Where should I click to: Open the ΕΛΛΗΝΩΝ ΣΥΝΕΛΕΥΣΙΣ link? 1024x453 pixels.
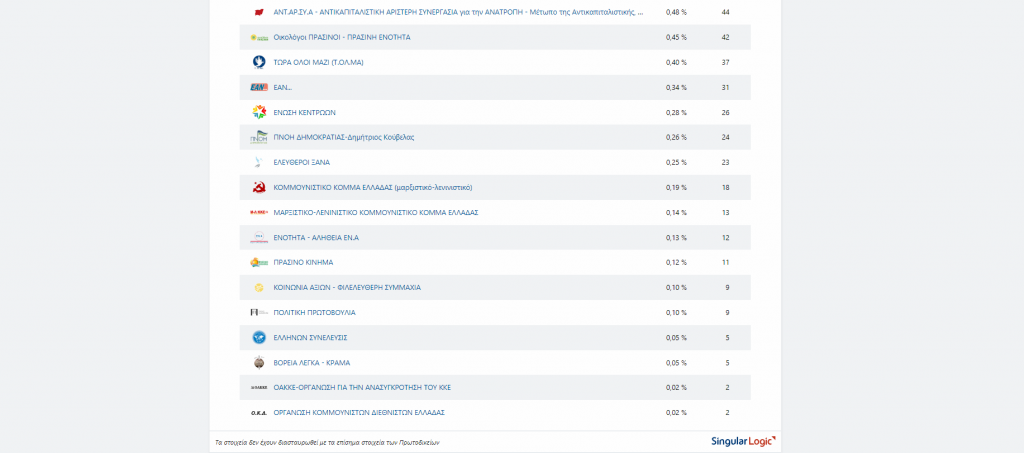tap(310, 337)
